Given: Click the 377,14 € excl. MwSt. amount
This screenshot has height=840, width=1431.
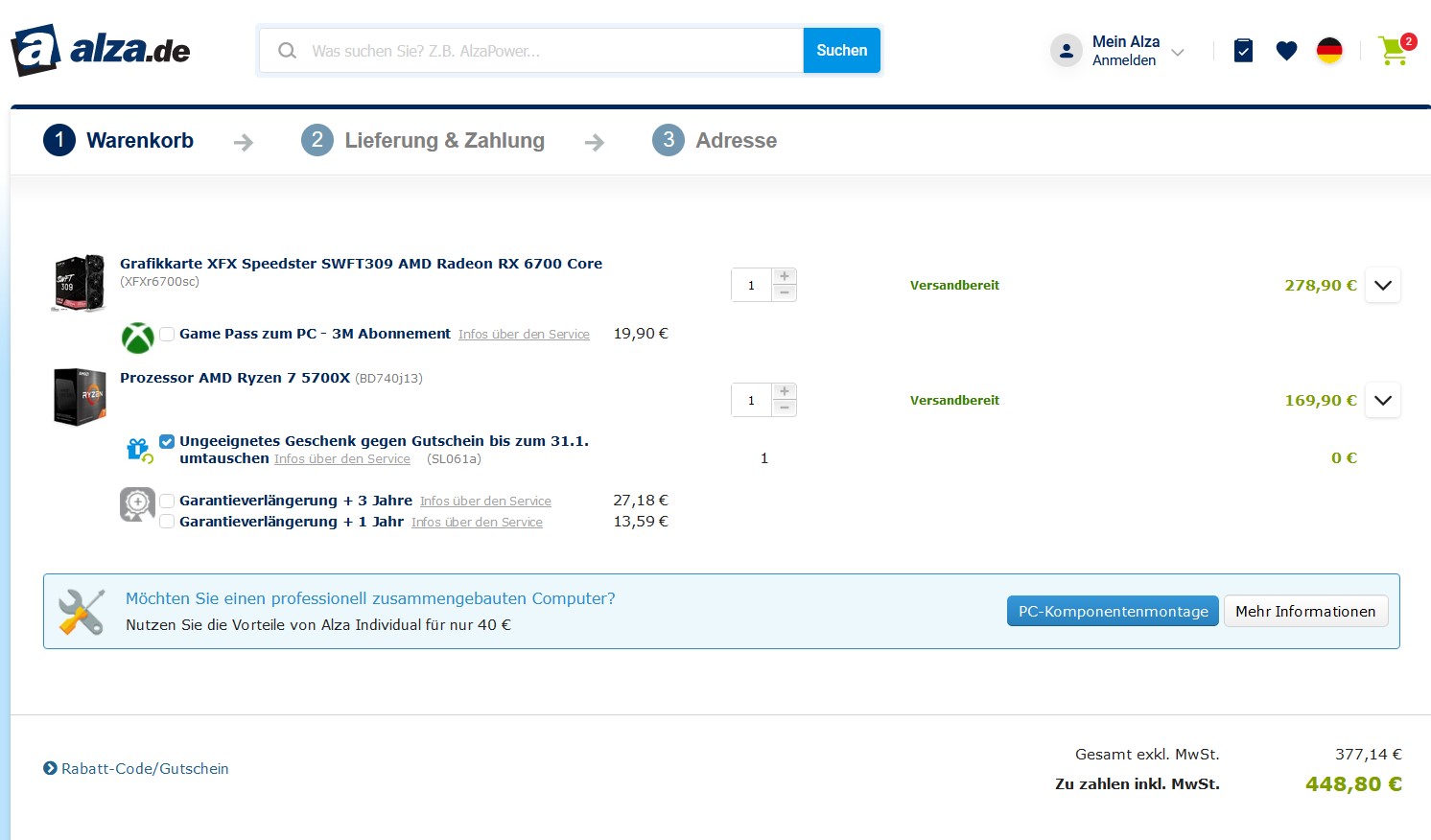Looking at the screenshot, I should [1369, 754].
